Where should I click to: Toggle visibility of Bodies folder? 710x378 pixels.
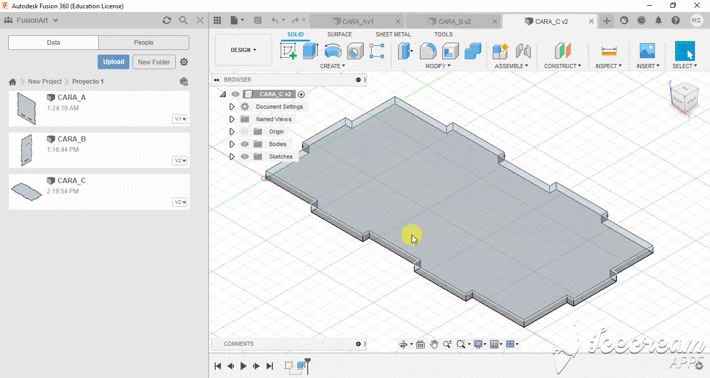[x=245, y=144]
